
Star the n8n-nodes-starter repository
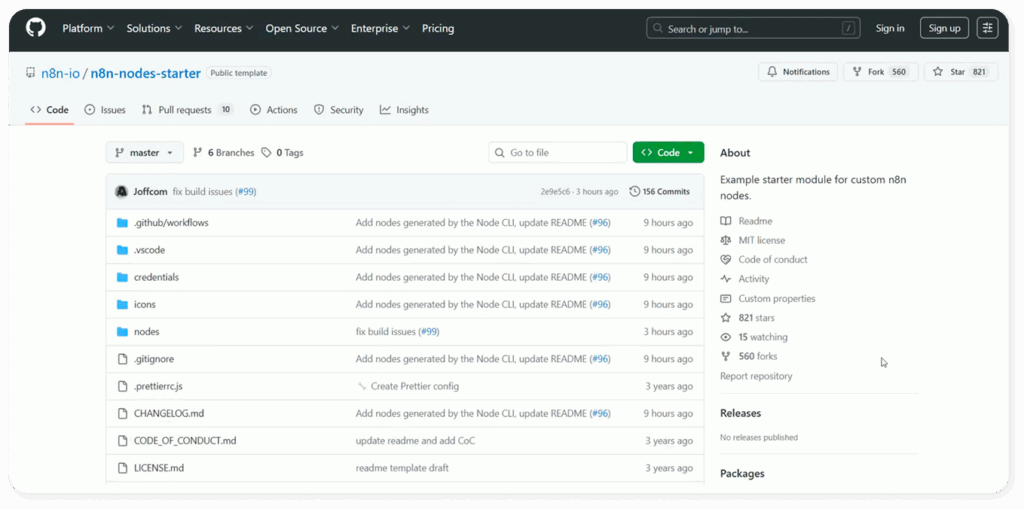point(960,72)
